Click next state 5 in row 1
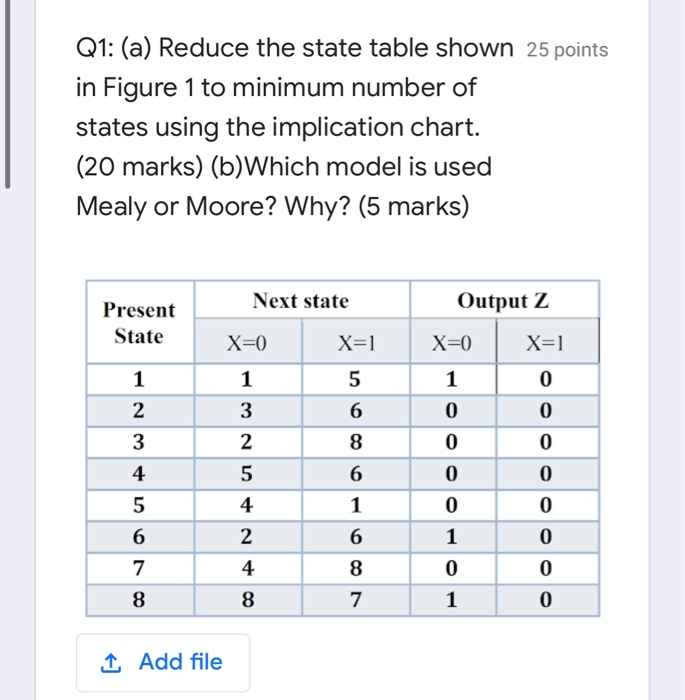 coord(356,379)
